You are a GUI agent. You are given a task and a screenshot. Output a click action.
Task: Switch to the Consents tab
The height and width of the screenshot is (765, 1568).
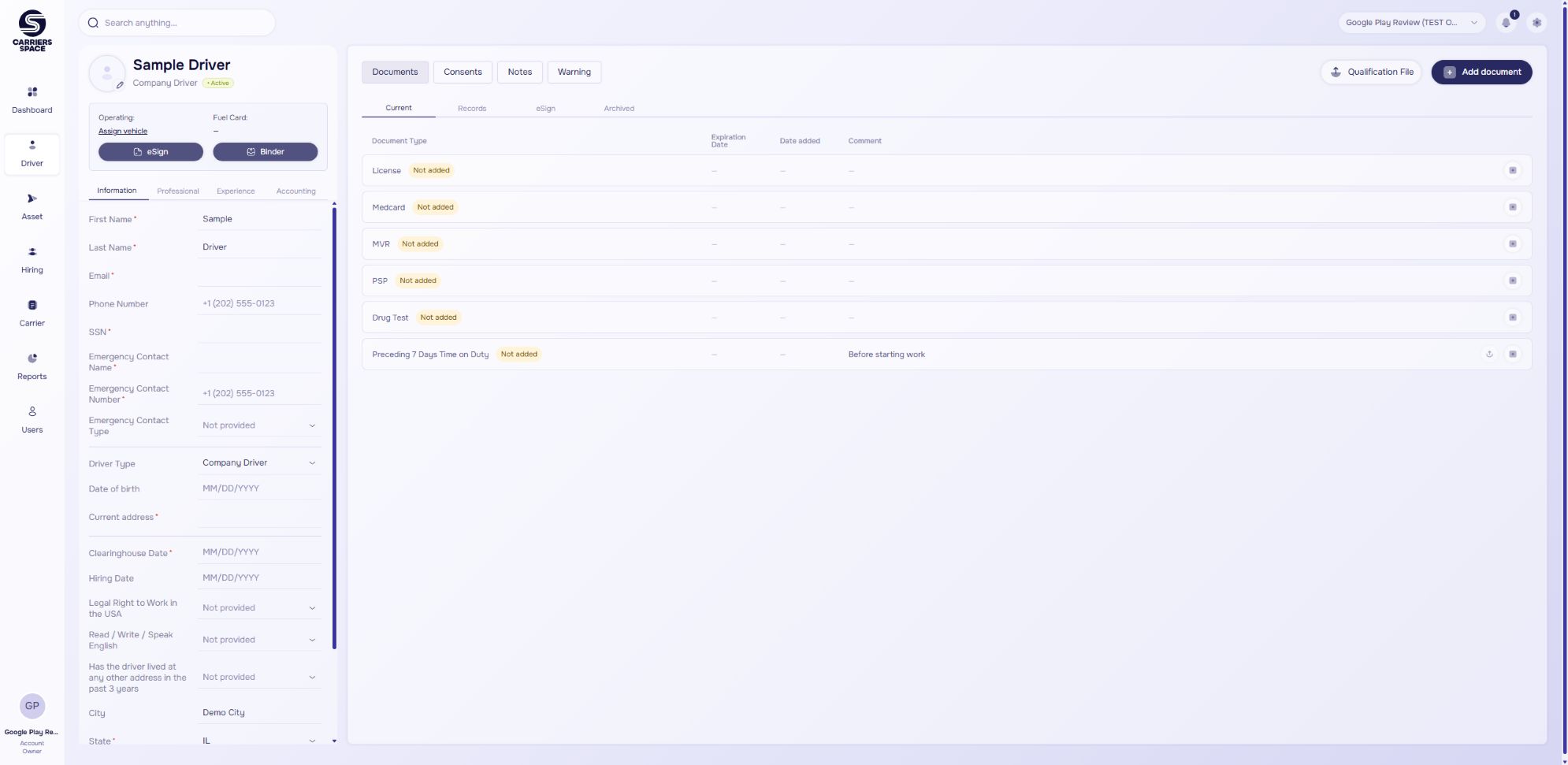(x=463, y=72)
